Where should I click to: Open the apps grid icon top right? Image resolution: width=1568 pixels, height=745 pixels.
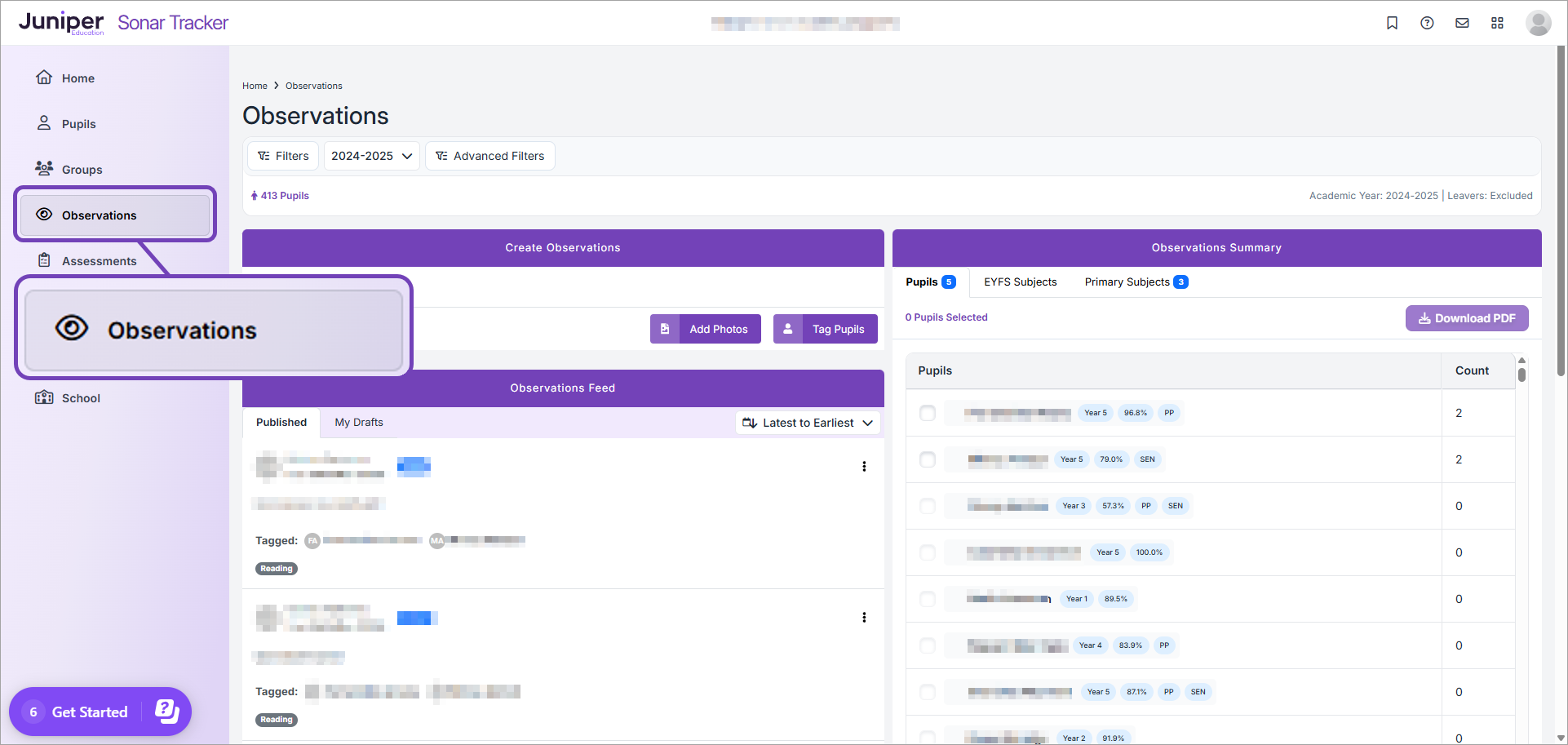pyautogui.click(x=1497, y=23)
